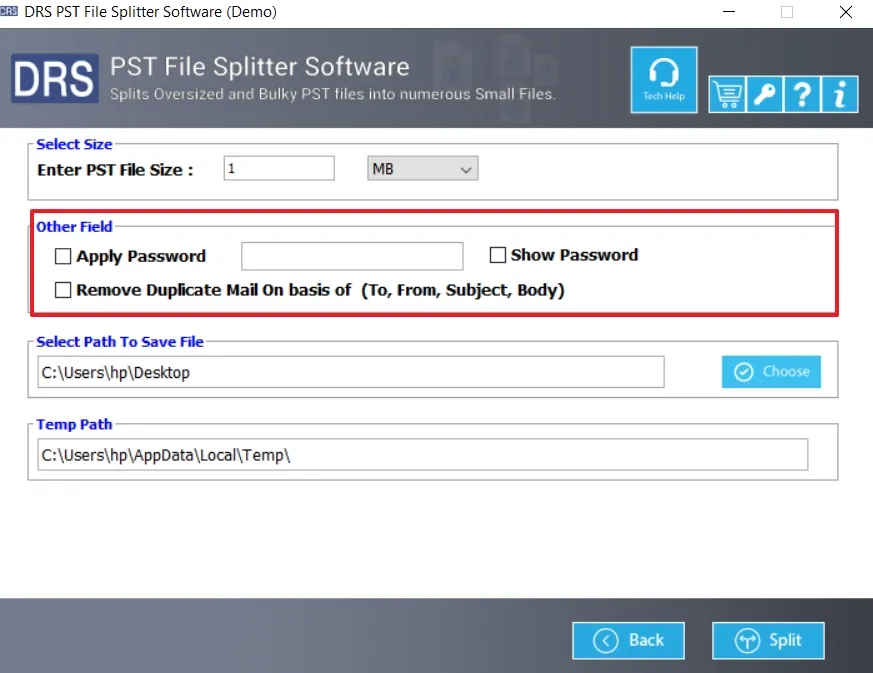
Task: Click the shopping cart purchase icon
Action: (x=727, y=94)
